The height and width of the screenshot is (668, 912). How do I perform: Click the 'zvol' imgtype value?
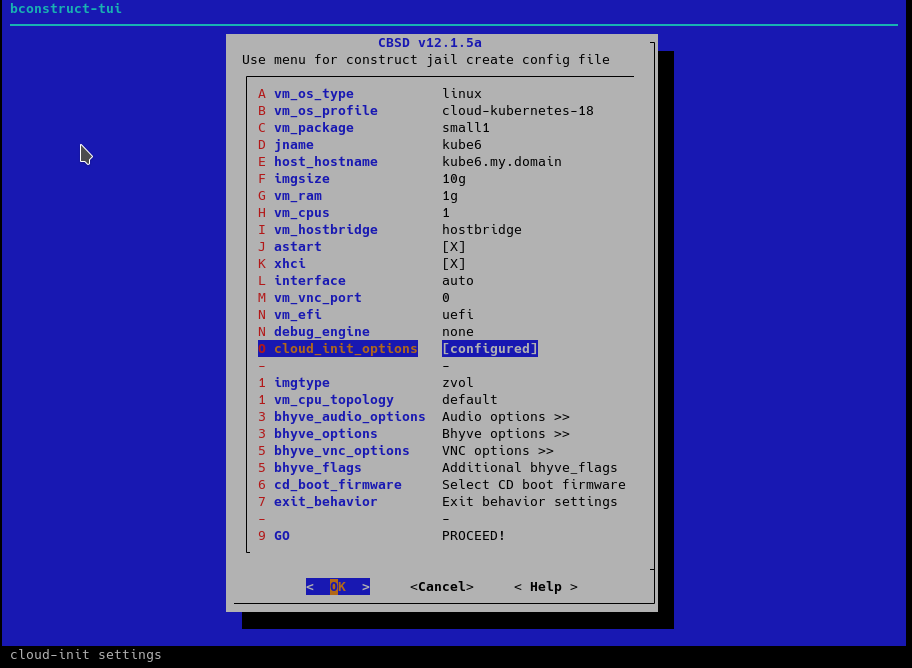click(x=458, y=383)
